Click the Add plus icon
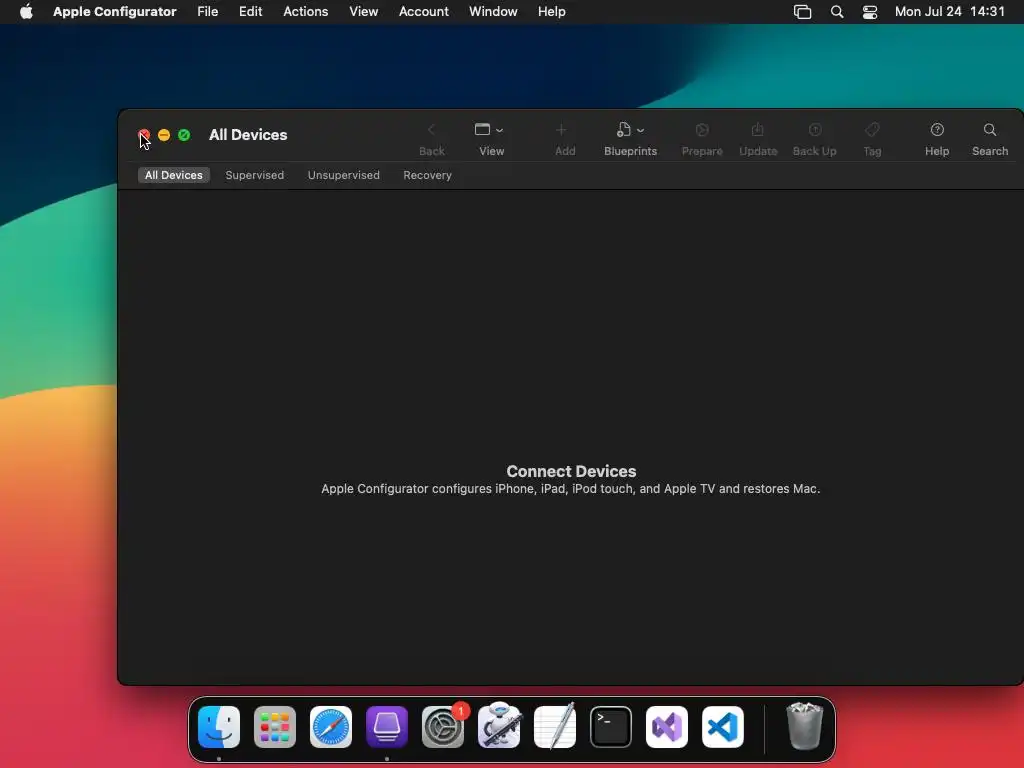The width and height of the screenshot is (1024, 768). tap(562, 130)
